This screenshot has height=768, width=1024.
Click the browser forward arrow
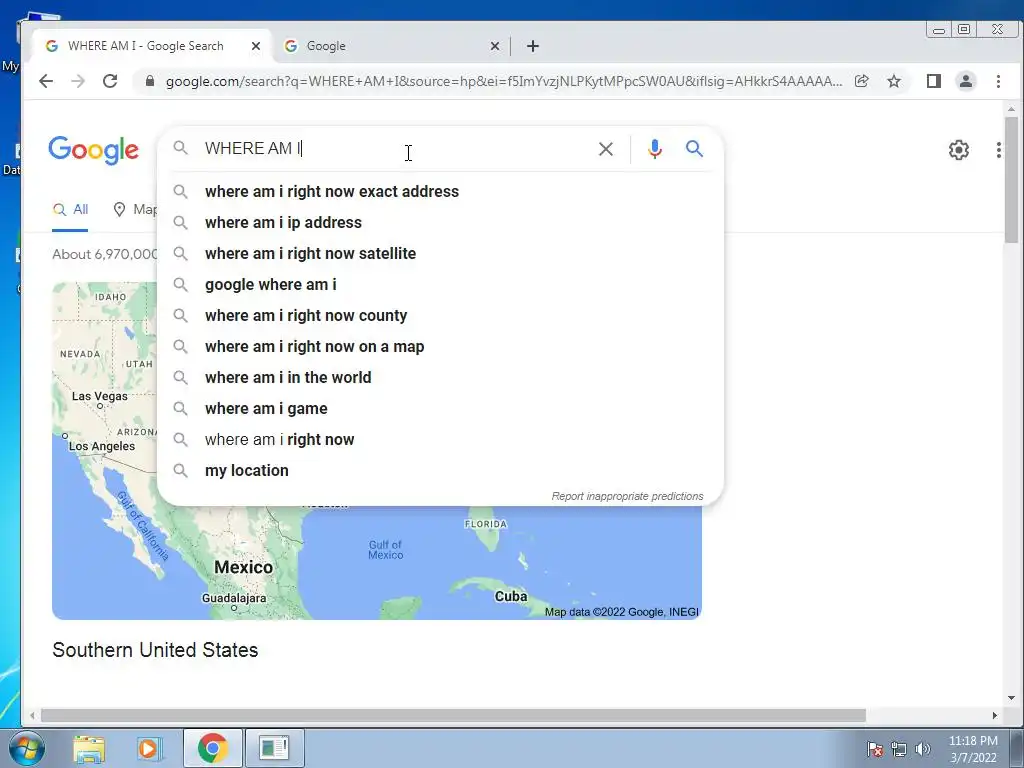(x=78, y=81)
